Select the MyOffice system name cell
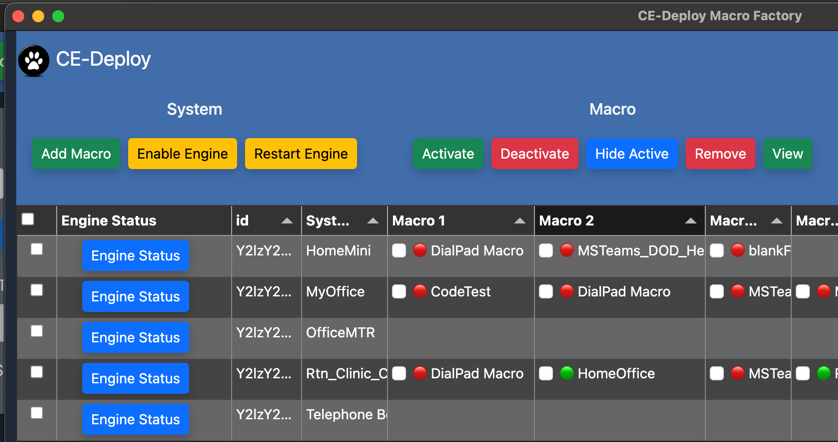The height and width of the screenshot is (442, 838). pyautogui.click(x=335, y=292)
